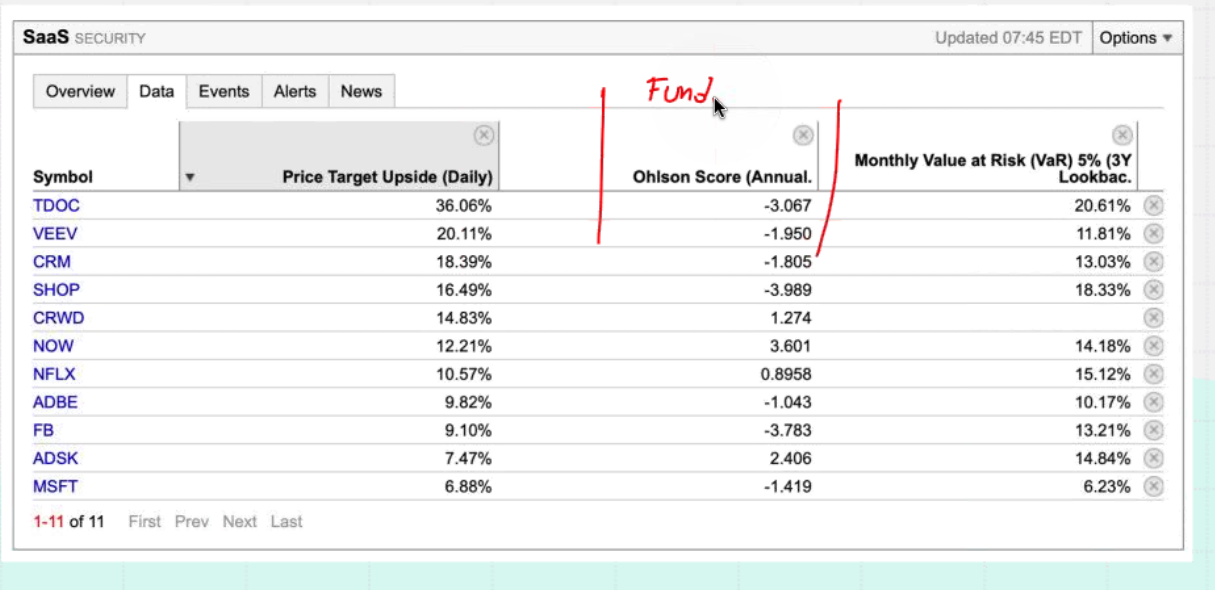Show the News tab
Viewport: 1215px width, 590px height.
pyautogui.click(x=361, y=91)
